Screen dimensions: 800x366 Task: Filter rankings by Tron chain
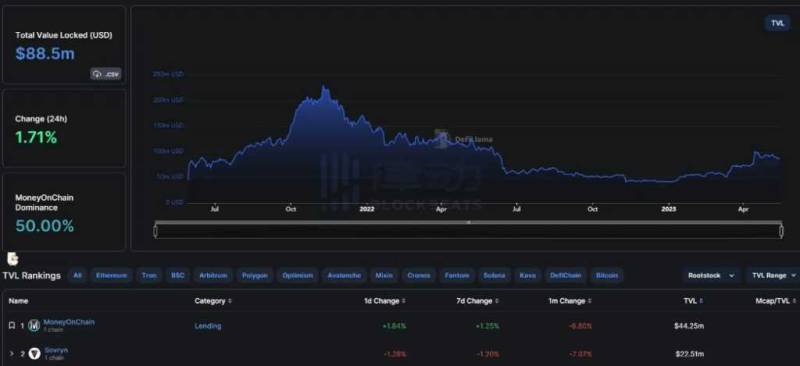pos(149,275)
